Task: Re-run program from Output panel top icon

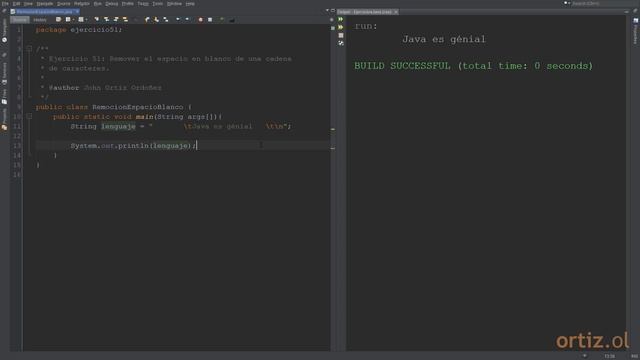Action: pyautogui.click(x=340, y=19)
